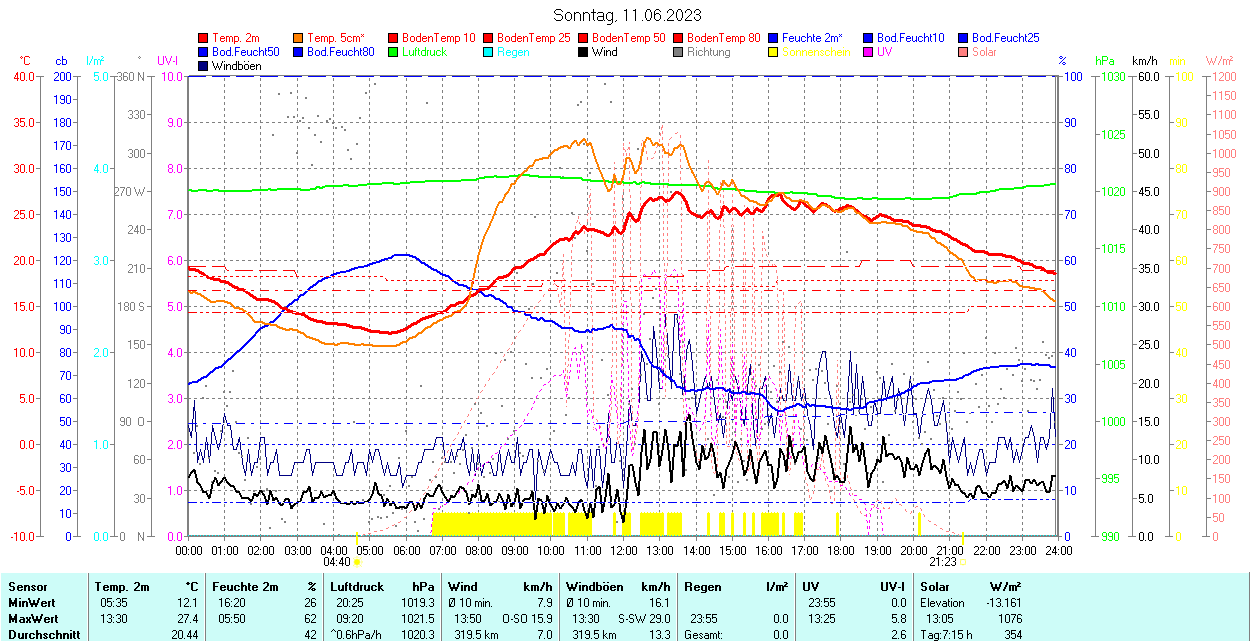Click the red Temp. 2m legend swatch
The image size is (1250, 641).
coord(204,38)
